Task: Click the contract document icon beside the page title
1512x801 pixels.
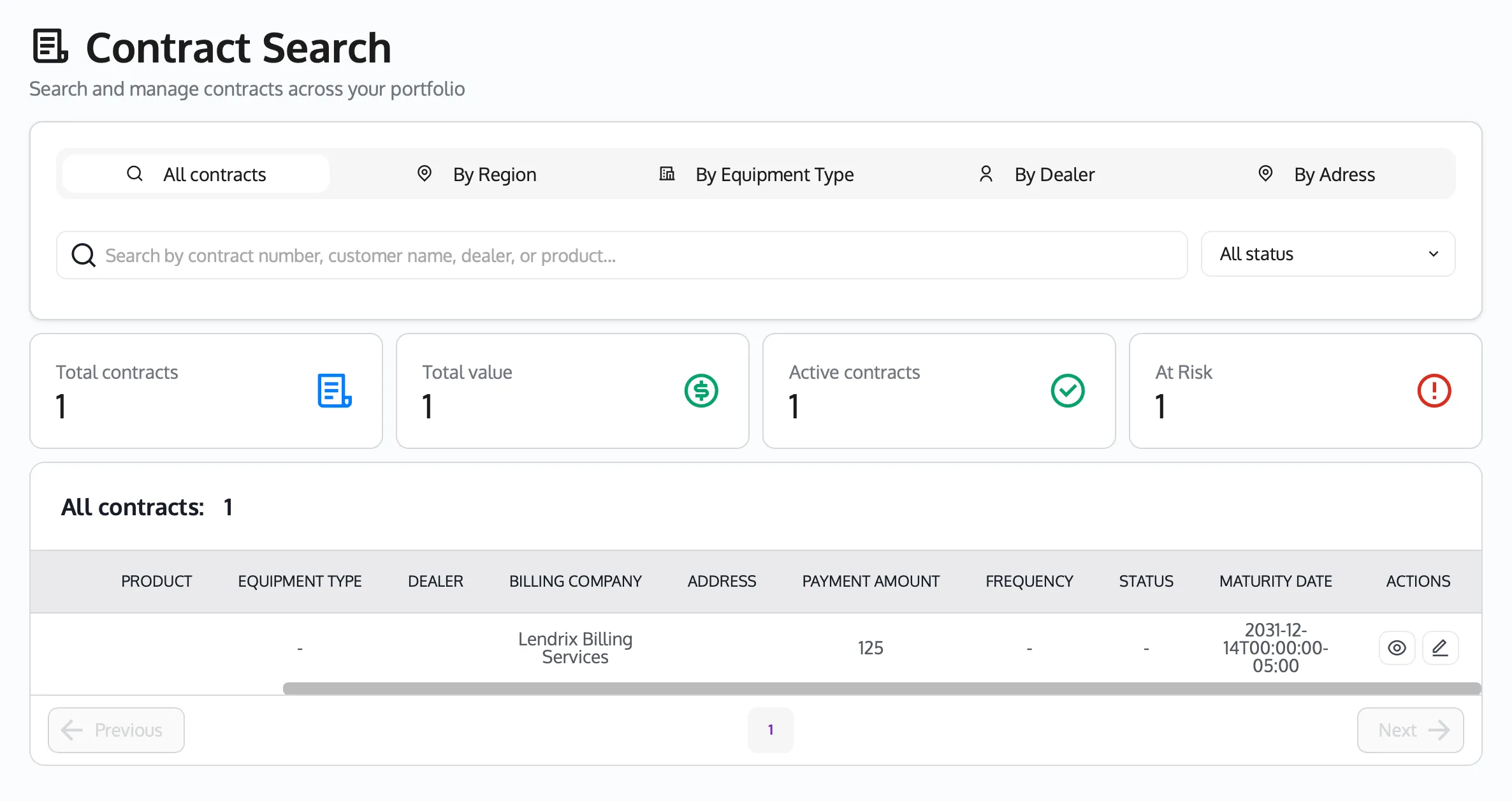Action: click(50, 45)
